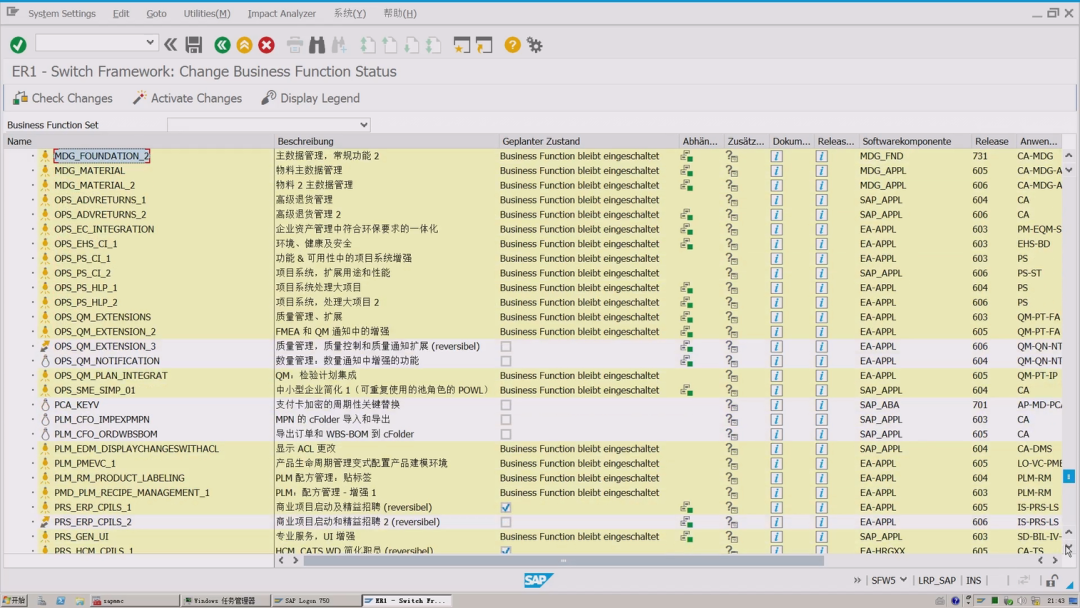Click the green Back arrow icon
Screen dimensions: 1080x608
(222, 45)
